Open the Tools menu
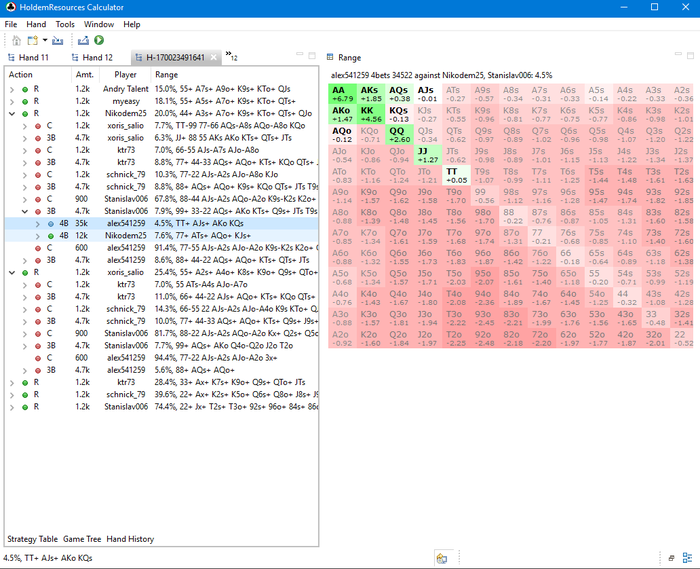Image resolution: width=700 pixels, height=569 pixels. coord(65,24)
